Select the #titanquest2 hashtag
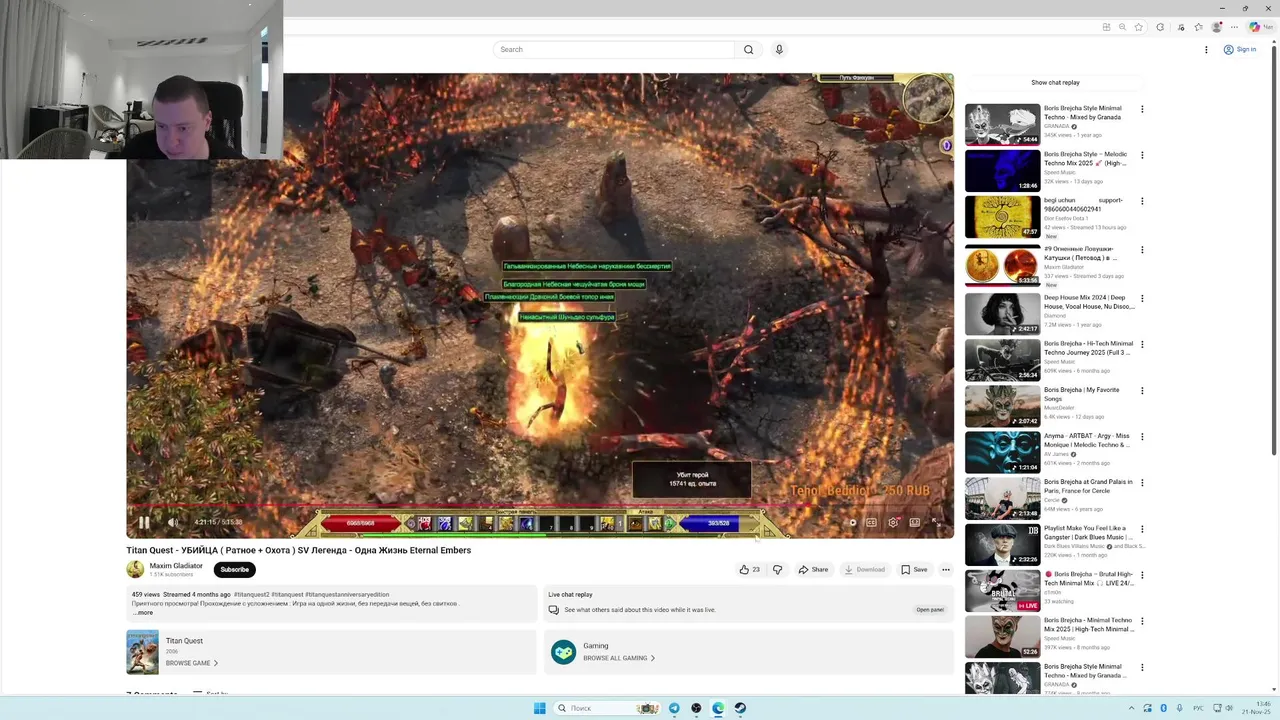Screen dimensions: 1280x720 pos(251,594)
